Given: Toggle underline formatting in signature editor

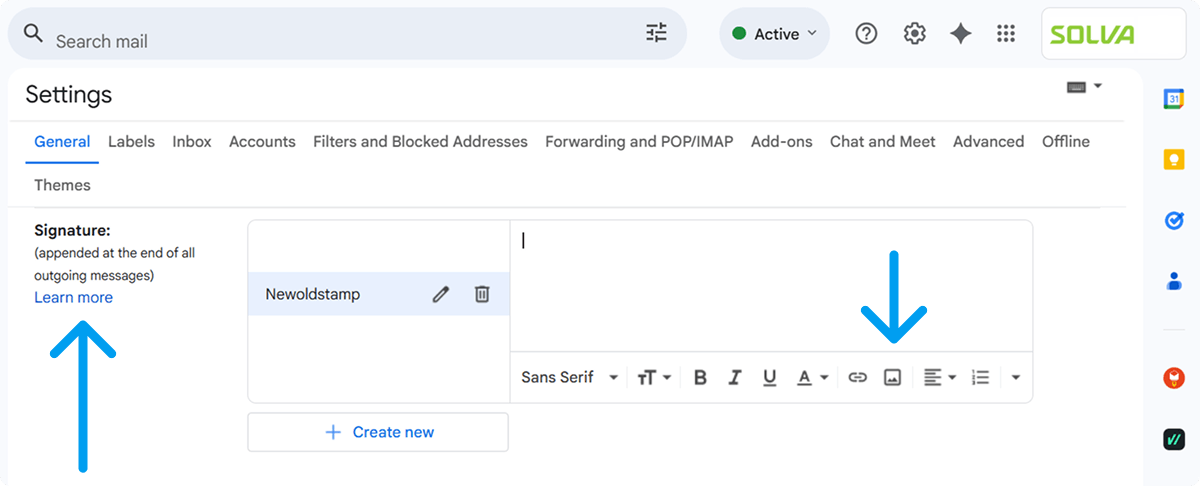Looking at the screenshot, I should (x=769, y=377).
